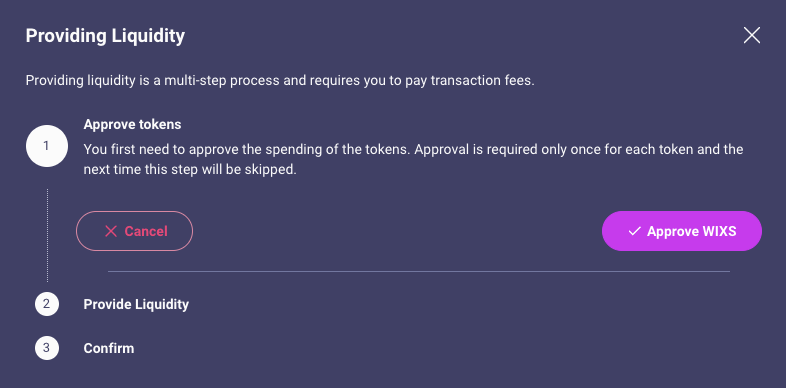Select the step 1 circle indicator
This screenshot has height=388, width=786.
coord(47,146)
